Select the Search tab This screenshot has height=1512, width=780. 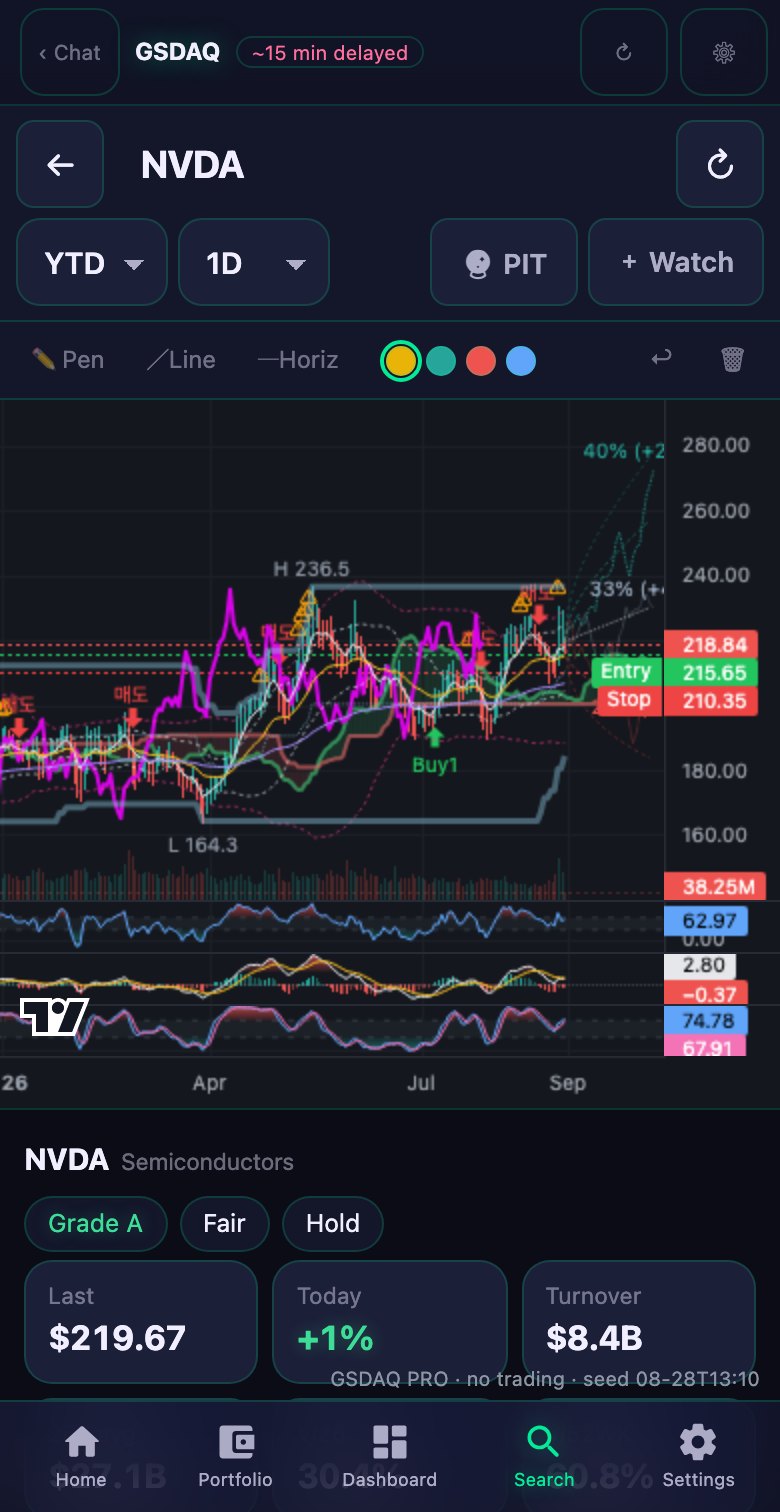click(x=544, y=1457)
